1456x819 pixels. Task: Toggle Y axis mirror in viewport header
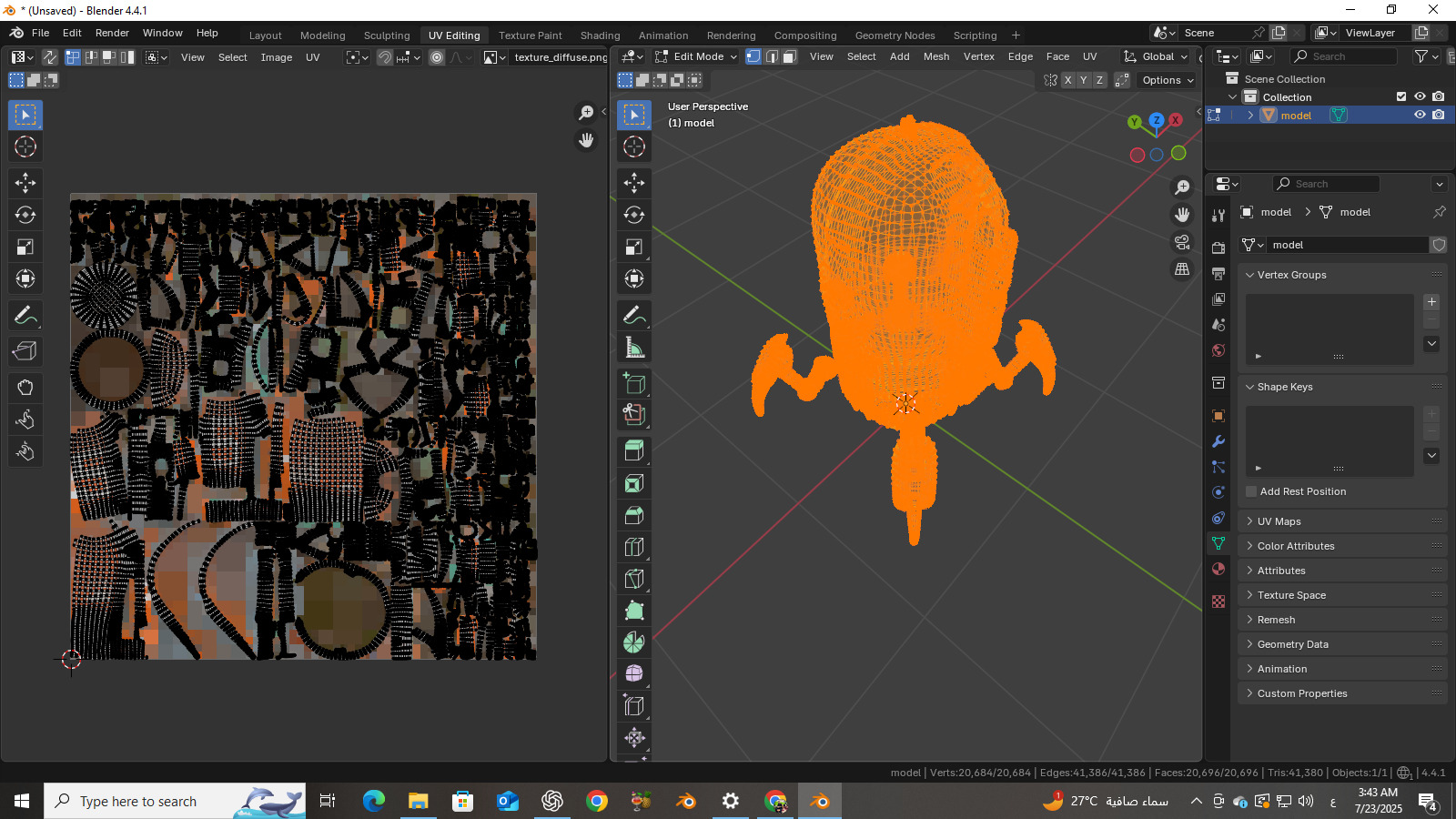tap(1084, 80)
